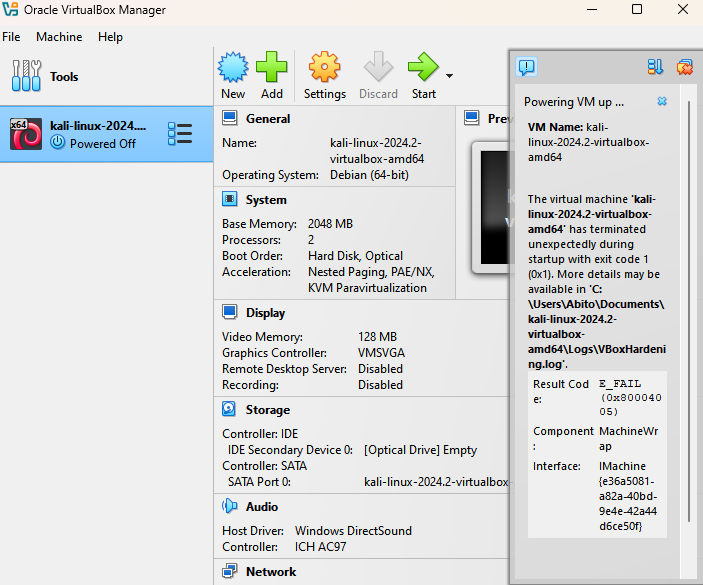Click the Discard toolbar icon
Viewport: 703px width, 585px height.
click(378, 67)
